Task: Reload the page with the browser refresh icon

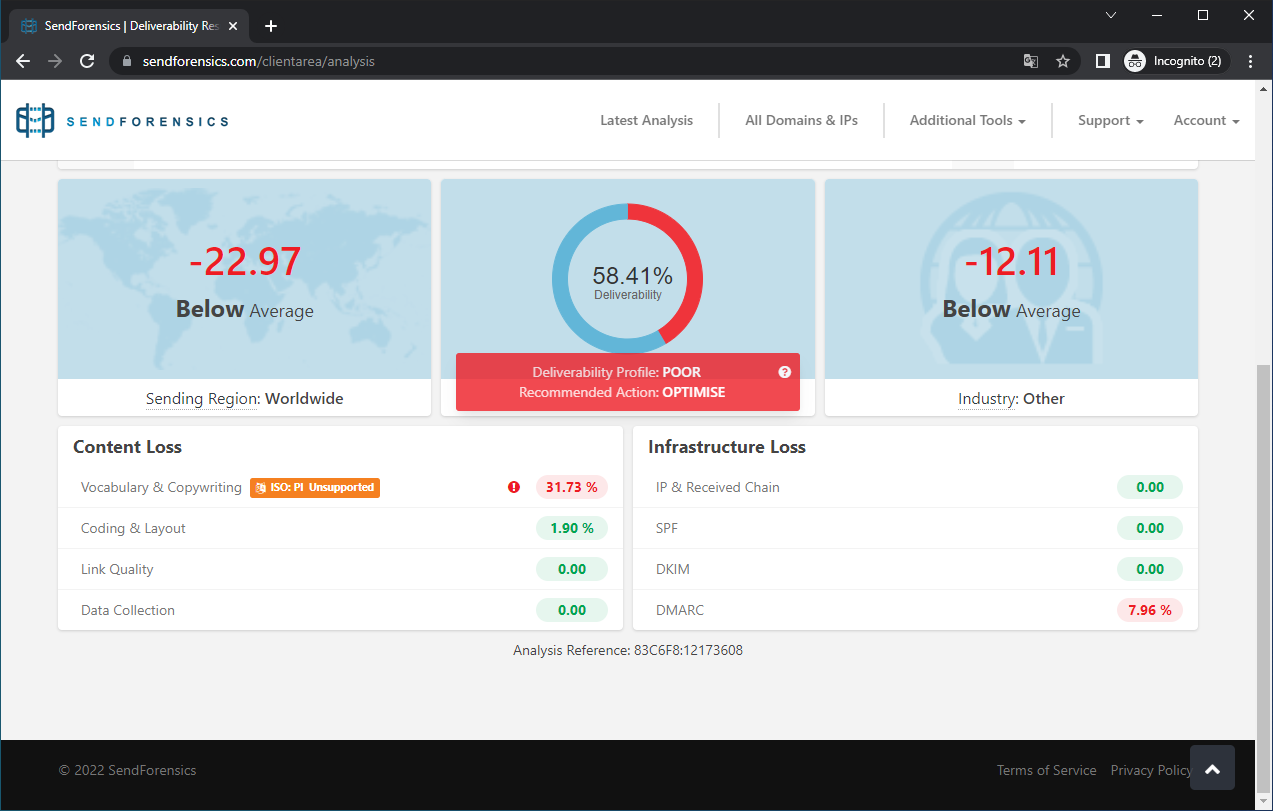Action: 87,61
